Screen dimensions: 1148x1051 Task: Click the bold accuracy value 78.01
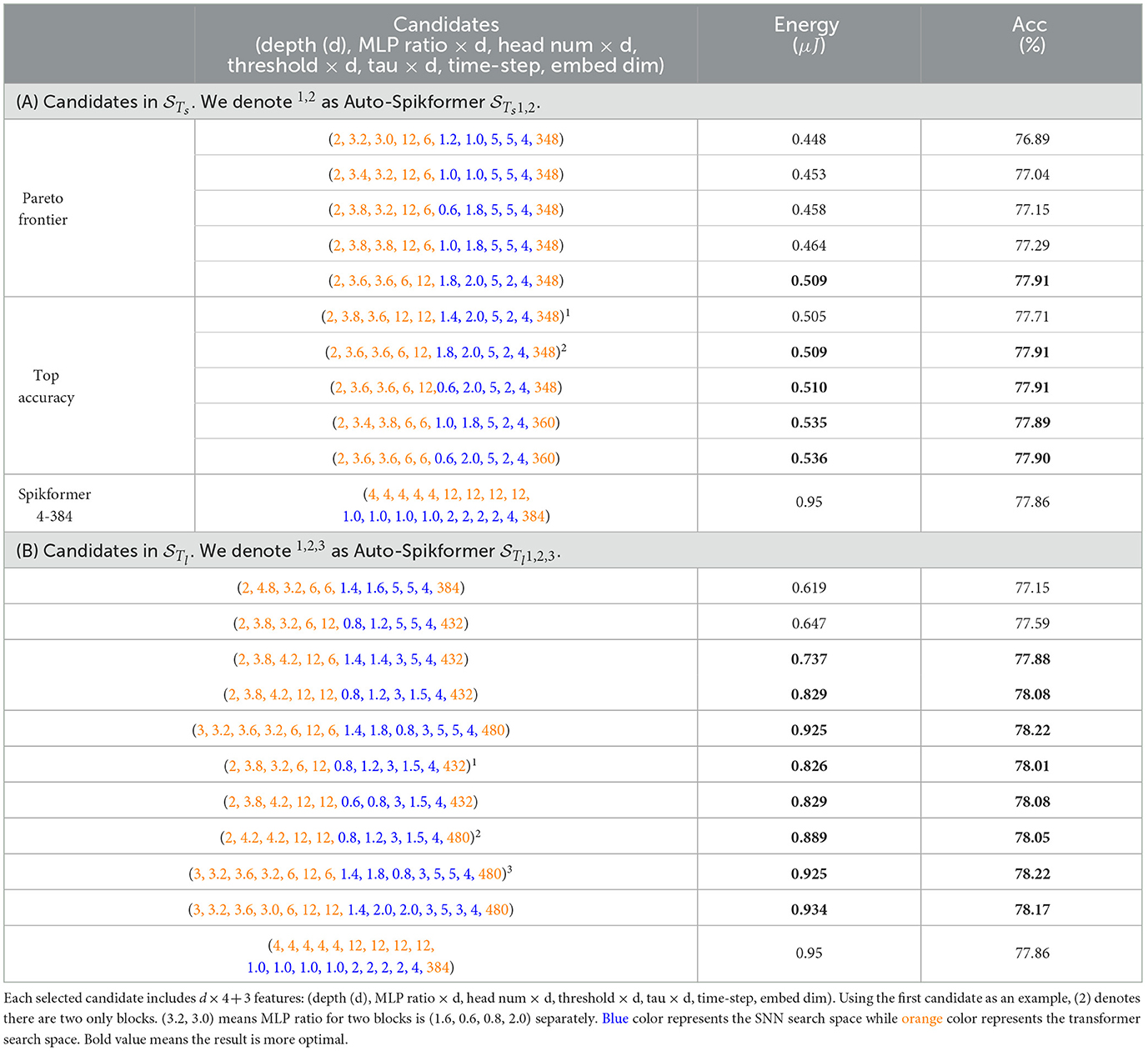coord(1032,766)
